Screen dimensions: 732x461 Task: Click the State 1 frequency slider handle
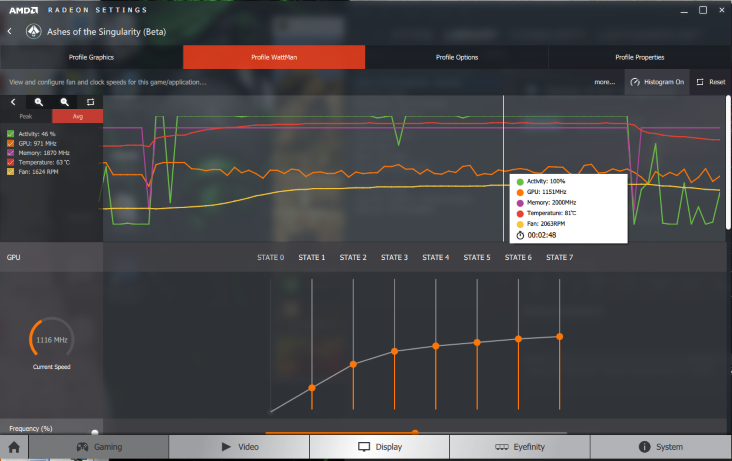click(x=312, y=387)
